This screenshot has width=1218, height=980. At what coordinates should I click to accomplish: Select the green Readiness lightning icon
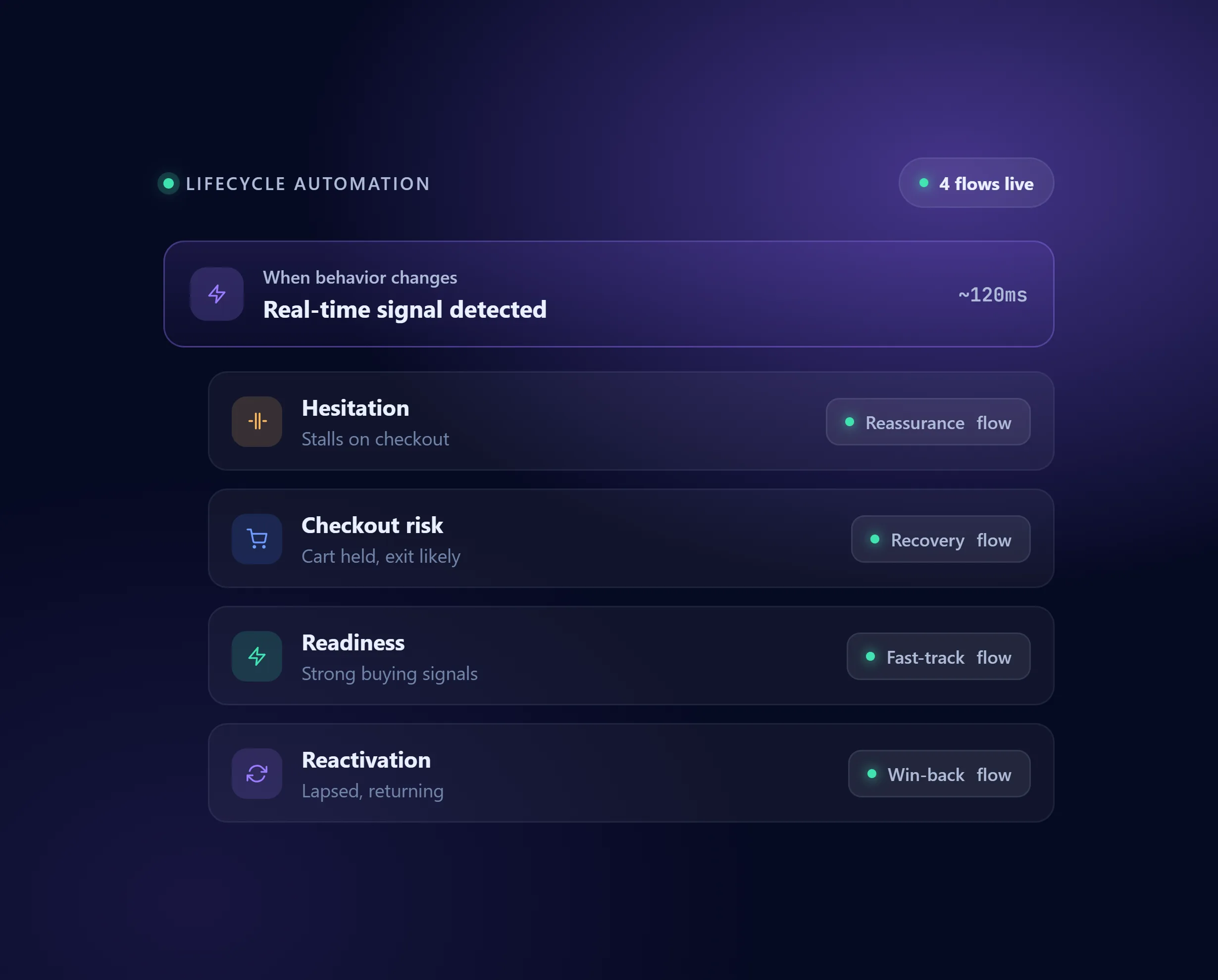(x=257, y=656)
